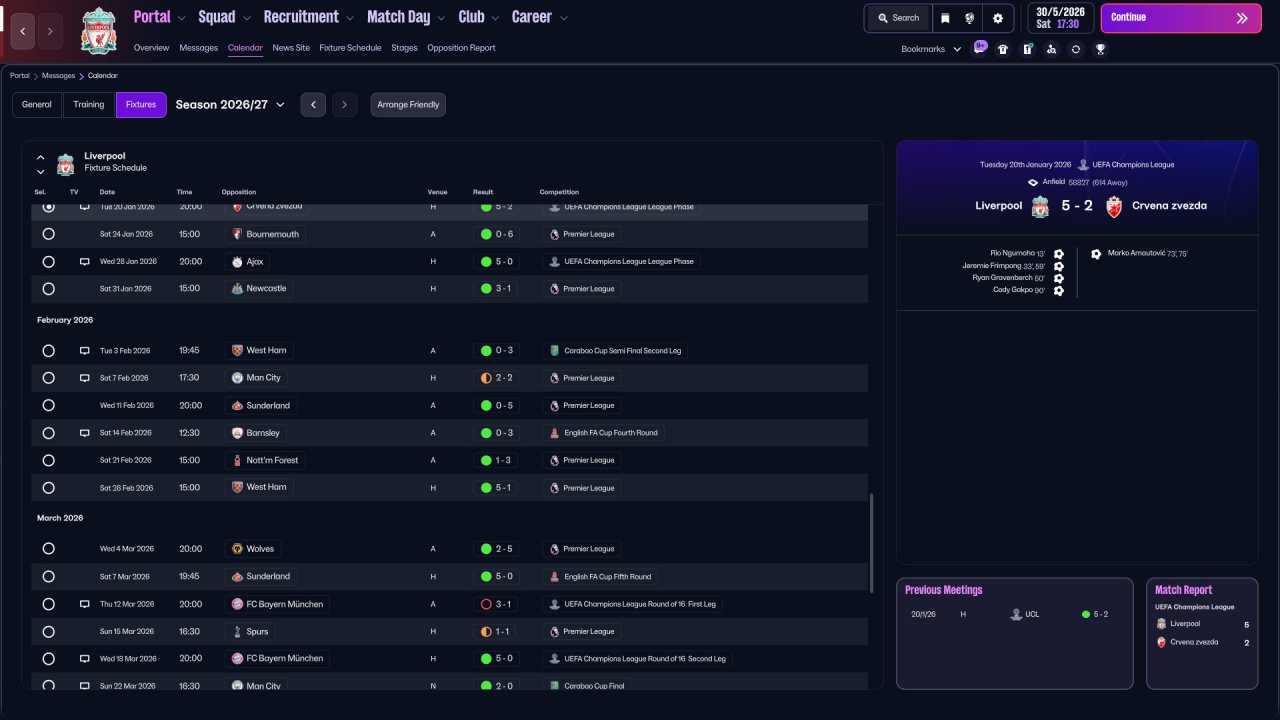Image resolution: width=1280 pixels, height=720 pixels.
Task: Open the bookmark icon beside Search
Action: (x=945, y=18)
